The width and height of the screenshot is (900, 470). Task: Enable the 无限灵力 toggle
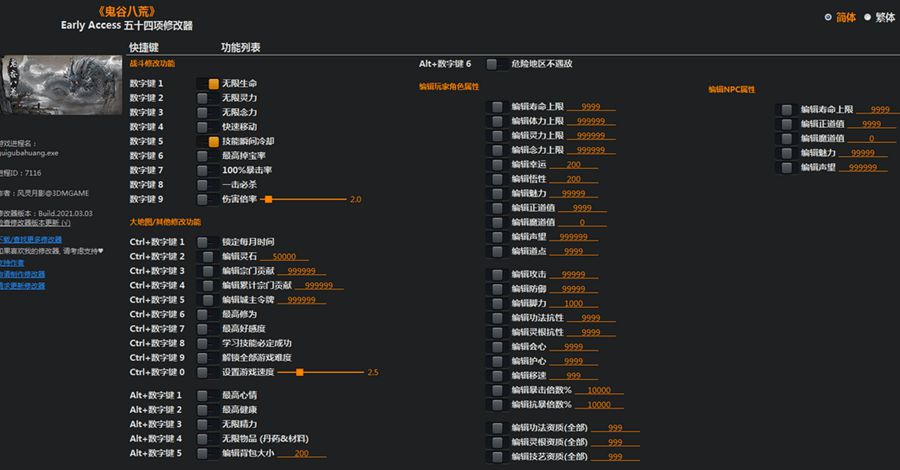point(203,98)
